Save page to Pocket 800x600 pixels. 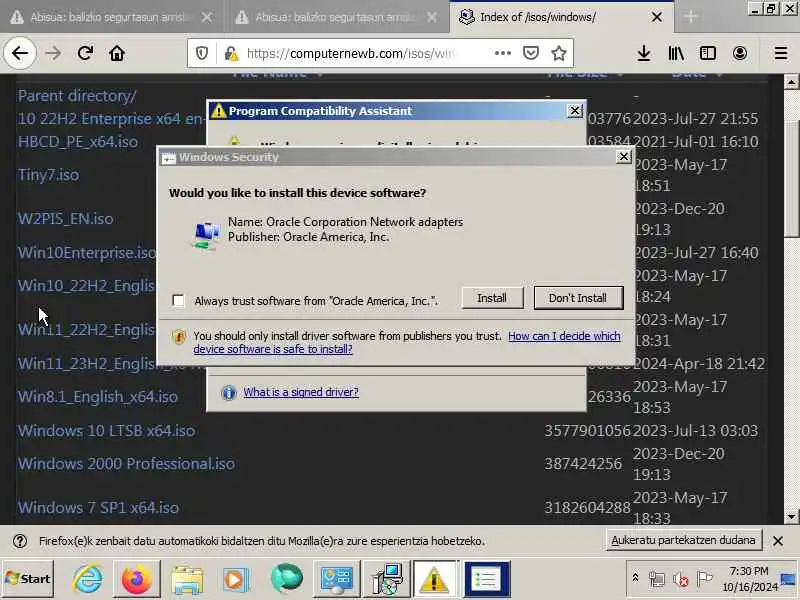pyautogui.click(x=531, y=53)
